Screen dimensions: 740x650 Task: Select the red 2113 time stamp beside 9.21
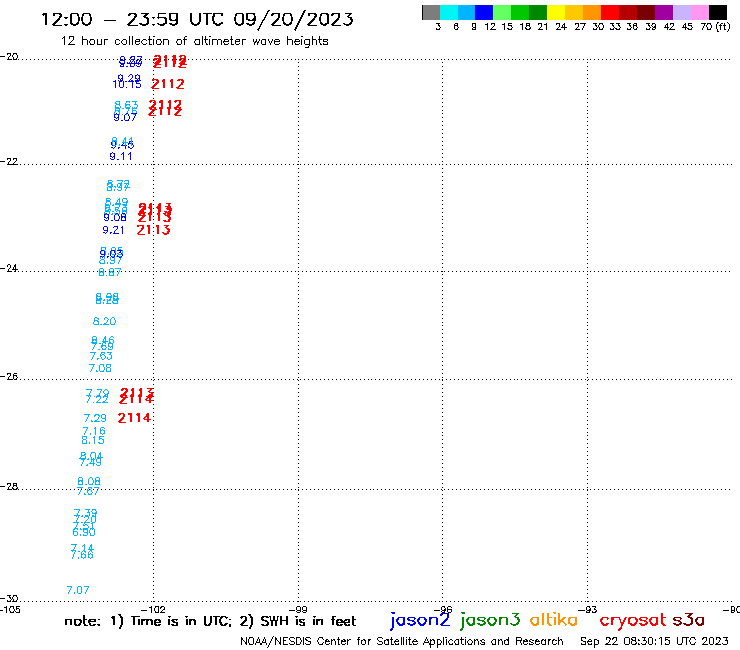click(153, 230)
